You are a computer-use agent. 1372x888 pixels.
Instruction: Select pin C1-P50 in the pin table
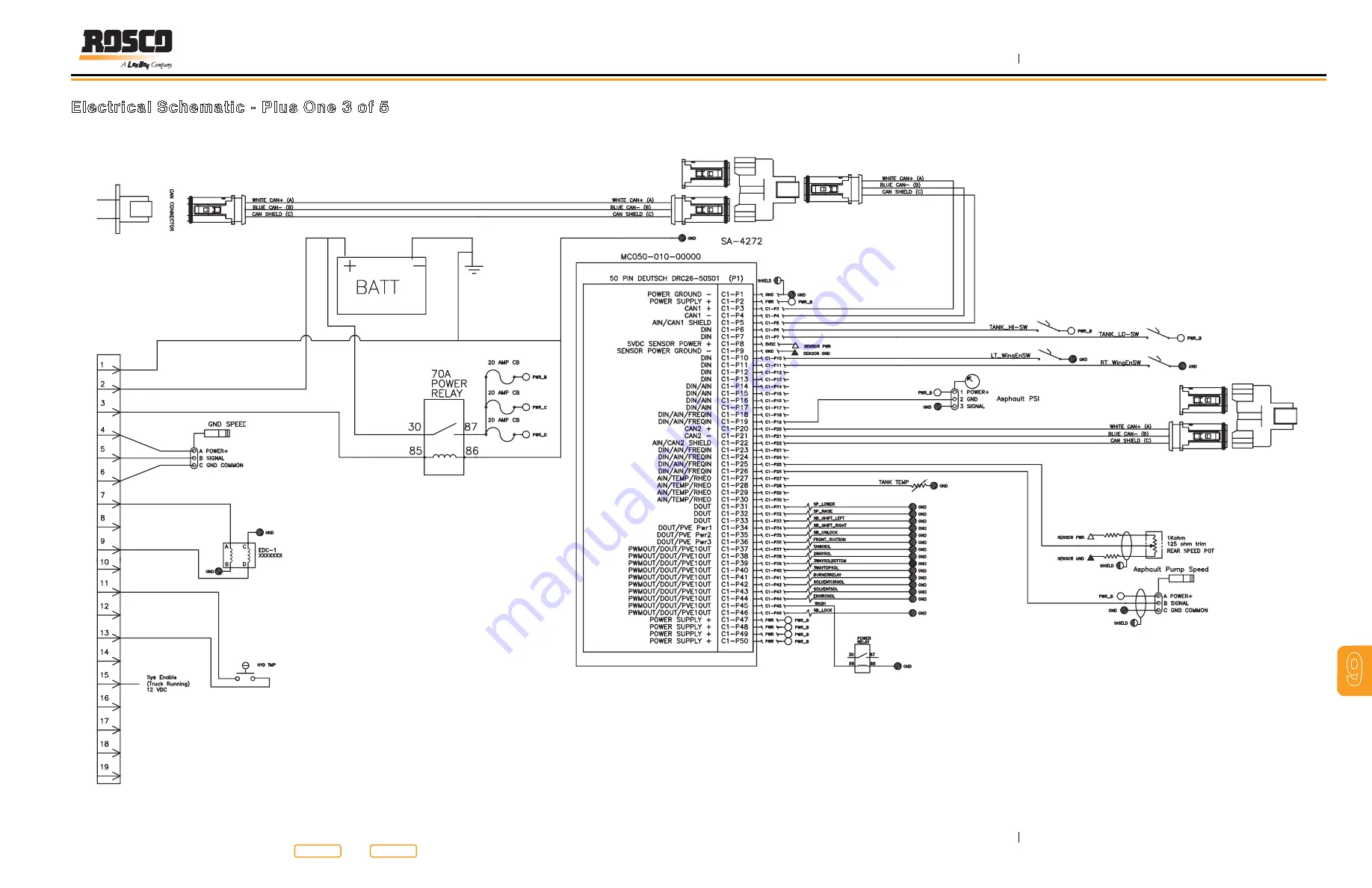click(x=735, y=641)
